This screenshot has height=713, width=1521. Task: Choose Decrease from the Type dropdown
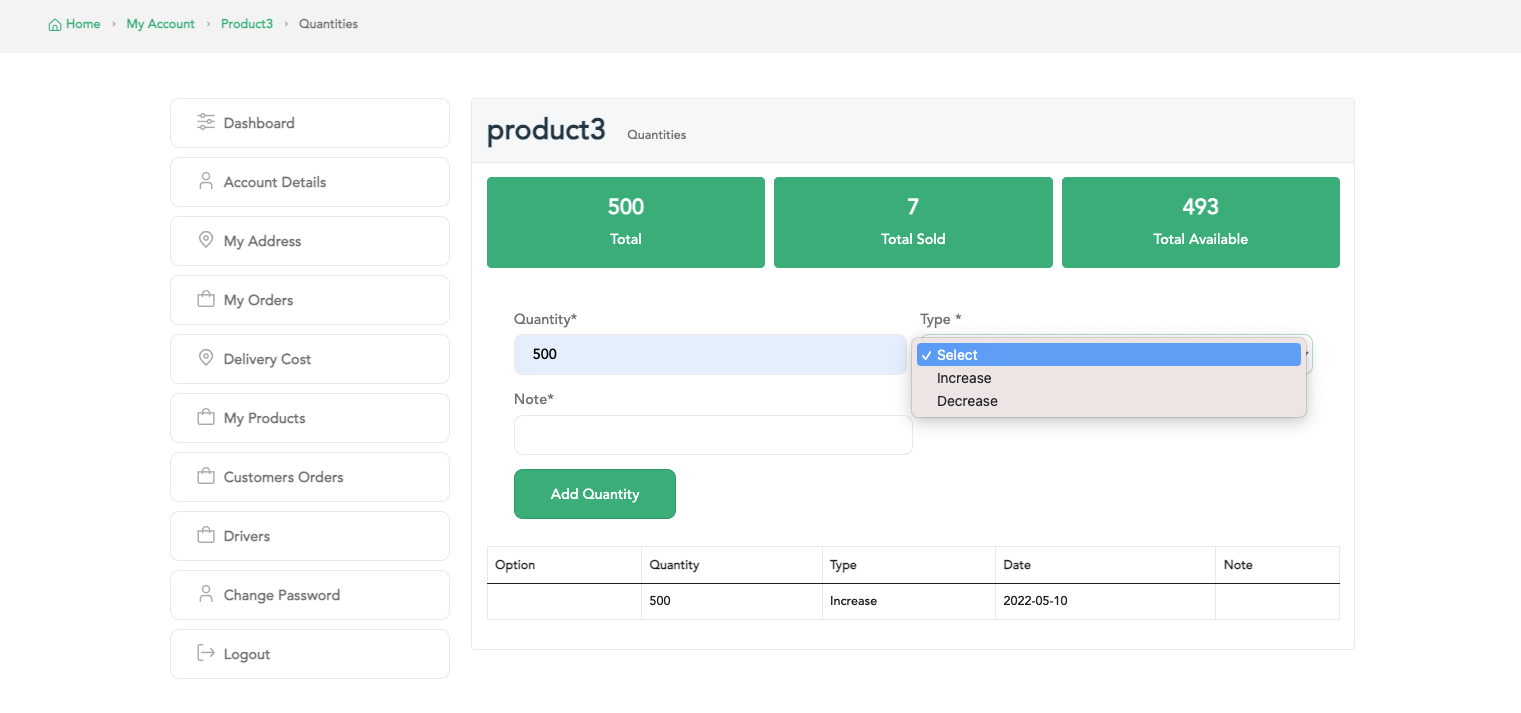[x=967, y=401]
